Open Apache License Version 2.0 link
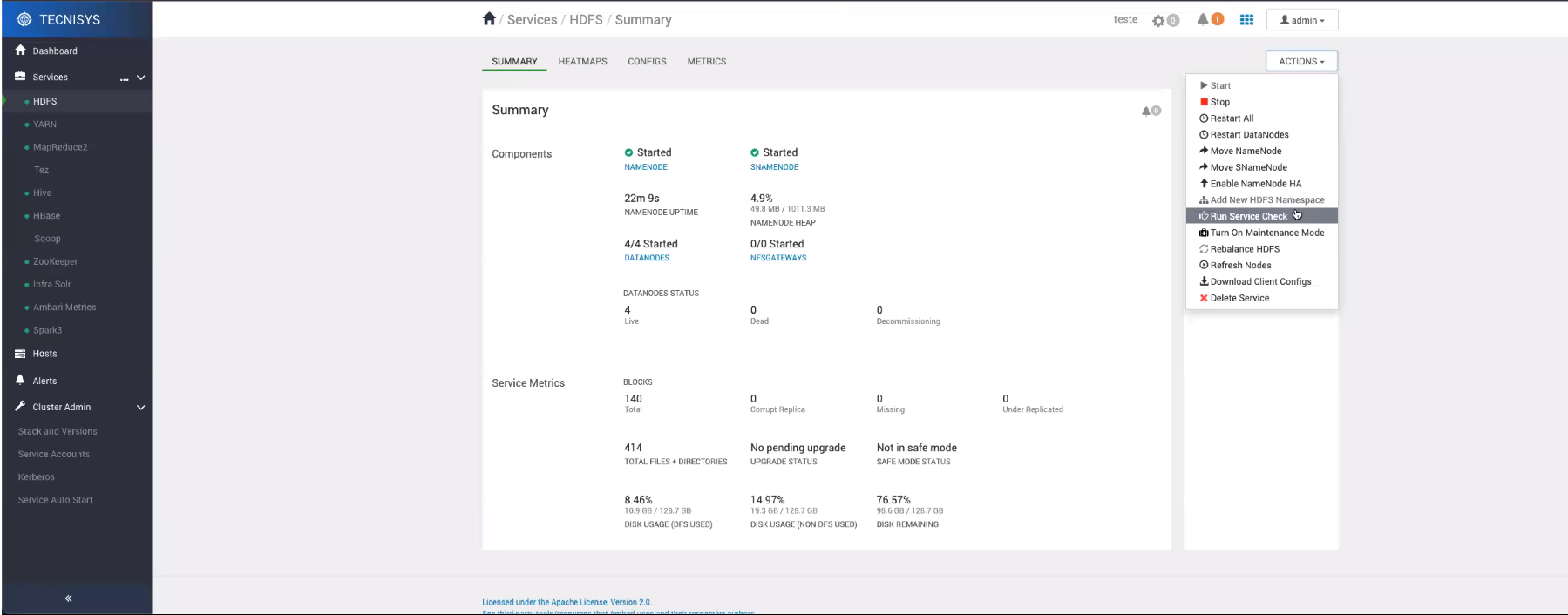 point(567,602)
